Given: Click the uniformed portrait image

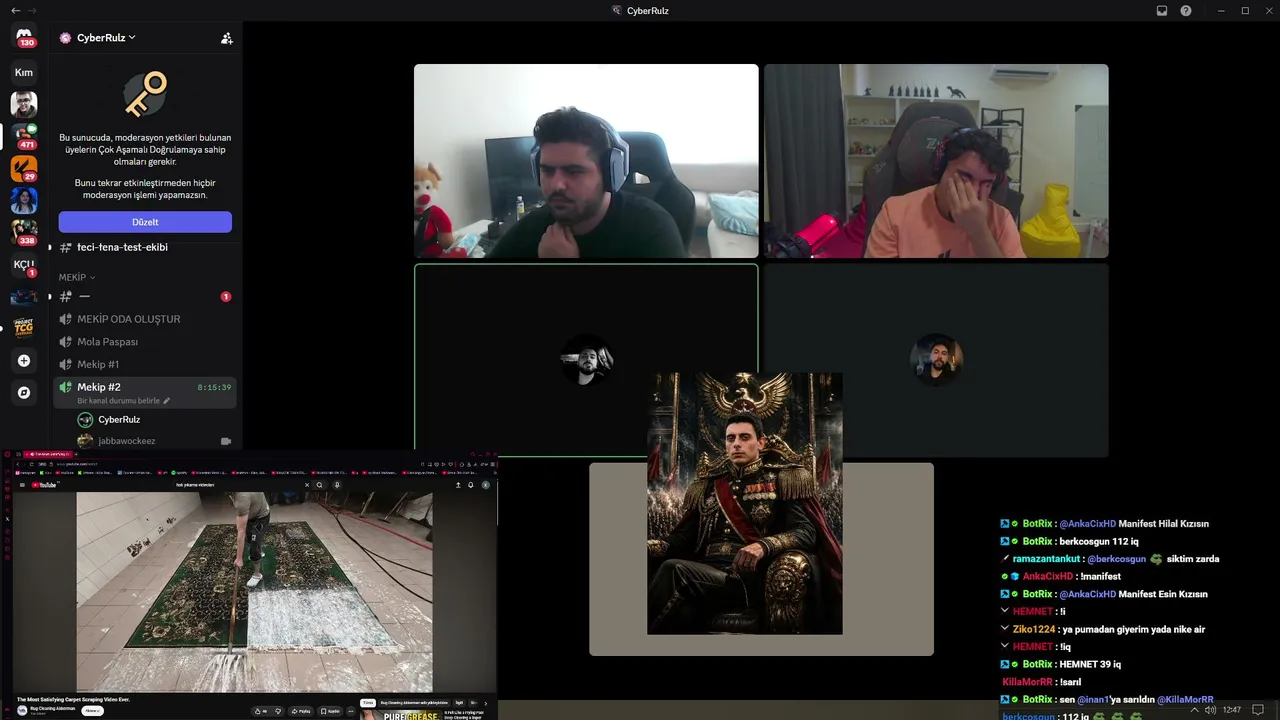Looking at the screenshot, I should tap(744, 503).
